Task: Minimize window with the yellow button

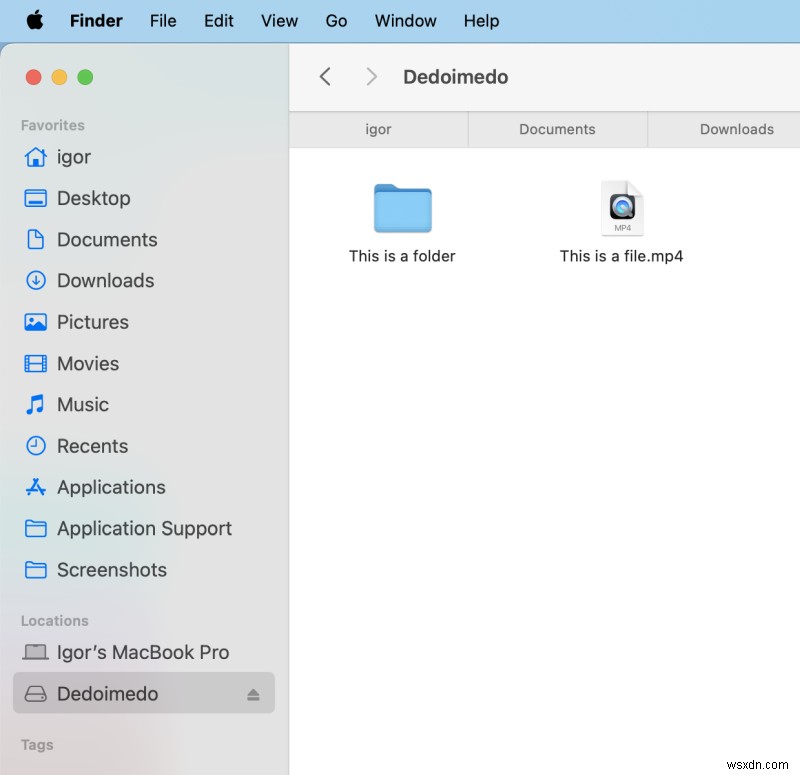Action: pyautogui.click(x=59, y=77)
